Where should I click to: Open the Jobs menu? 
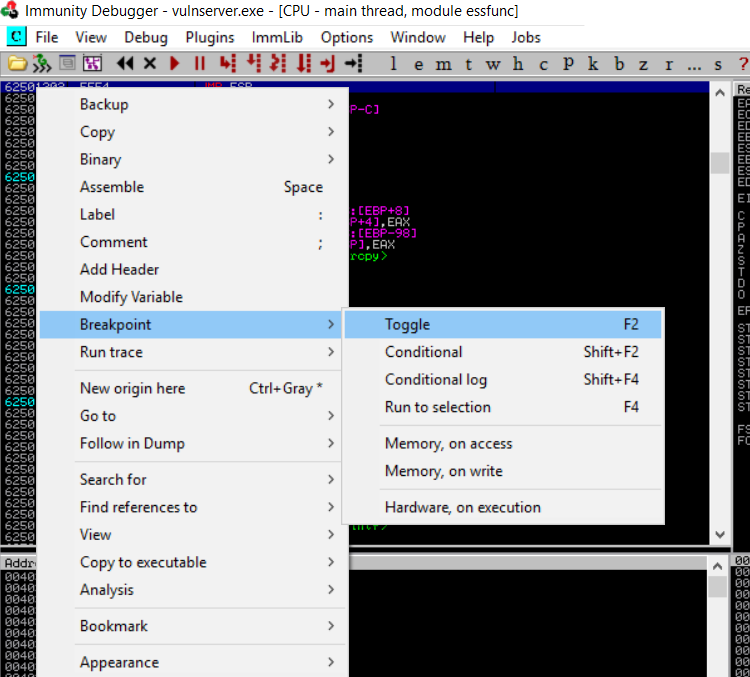[x=526, y=37]
